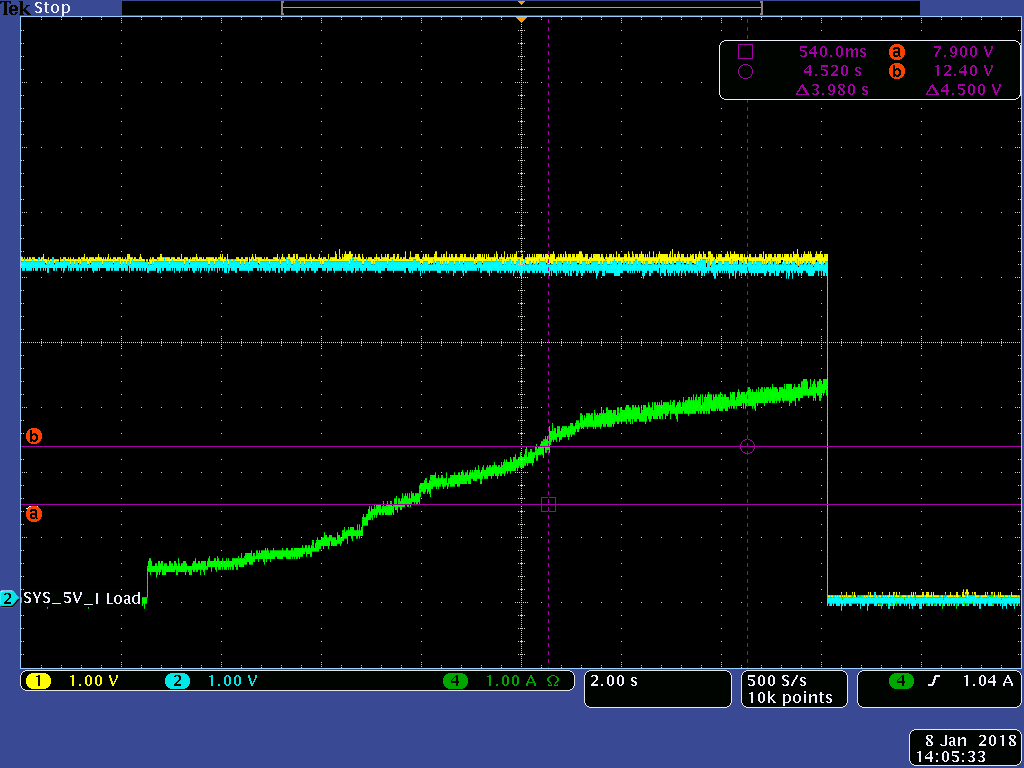Click the 2.00 s timebase readout
The image size is (1024, 768).
[614, 681]
